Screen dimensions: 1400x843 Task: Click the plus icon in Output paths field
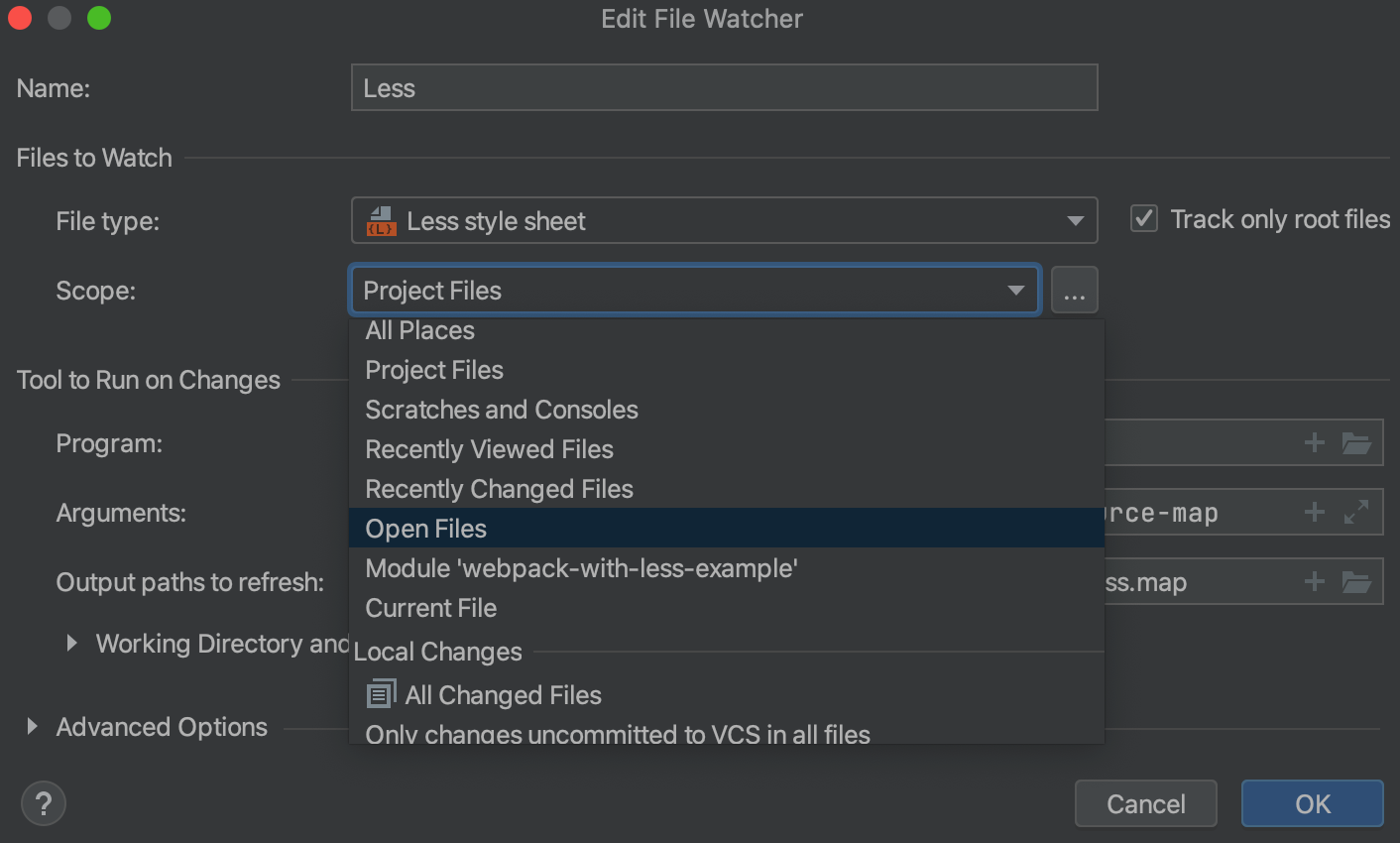(1314, 582)
